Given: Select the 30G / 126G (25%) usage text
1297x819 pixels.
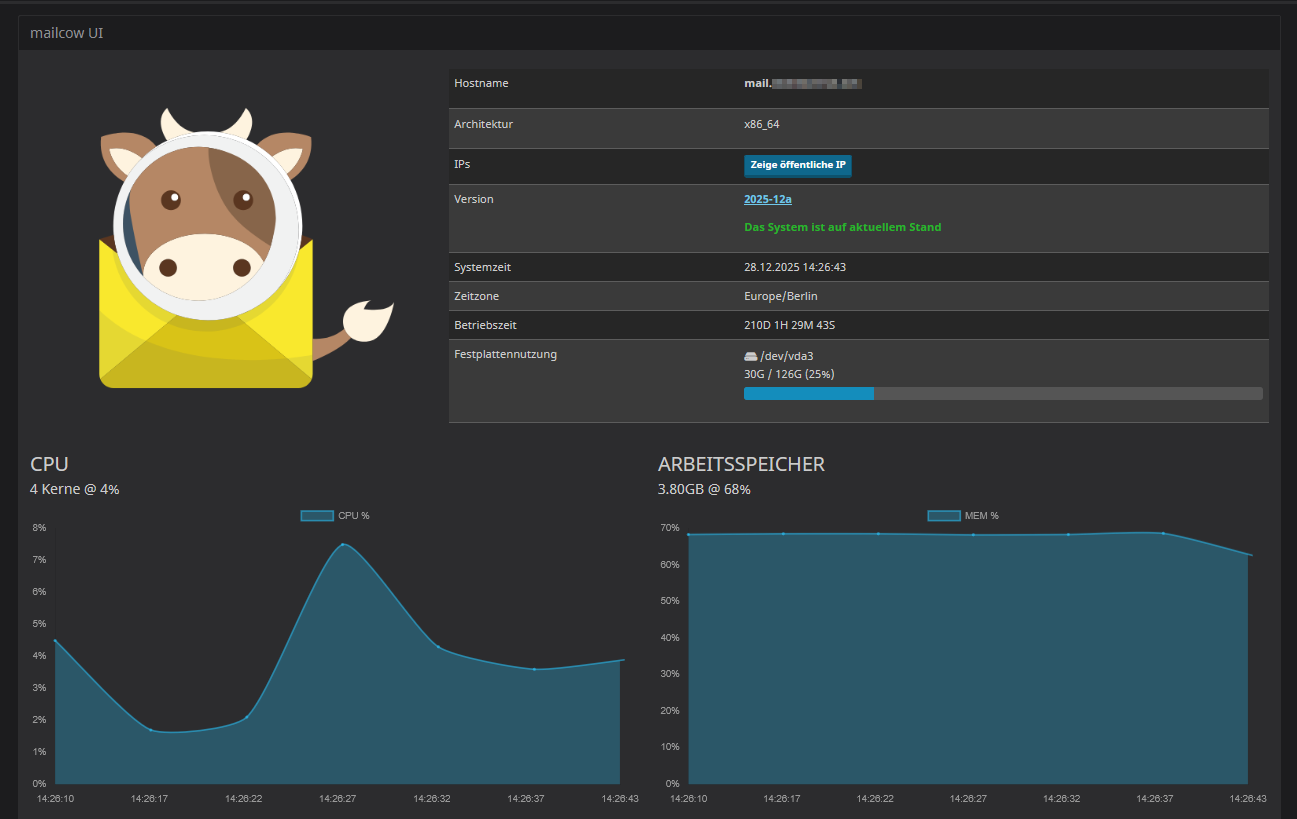Looking at the screenshot, I should 789,374.
